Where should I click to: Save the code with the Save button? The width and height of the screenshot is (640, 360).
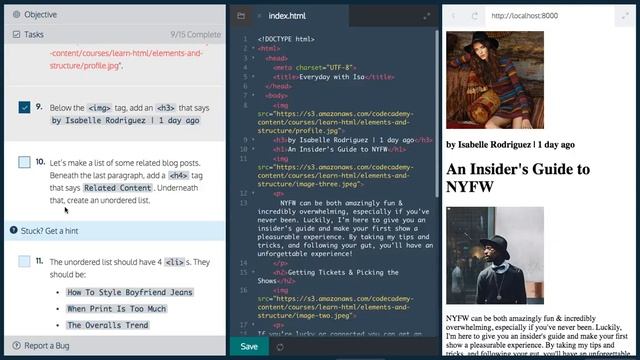249,347
